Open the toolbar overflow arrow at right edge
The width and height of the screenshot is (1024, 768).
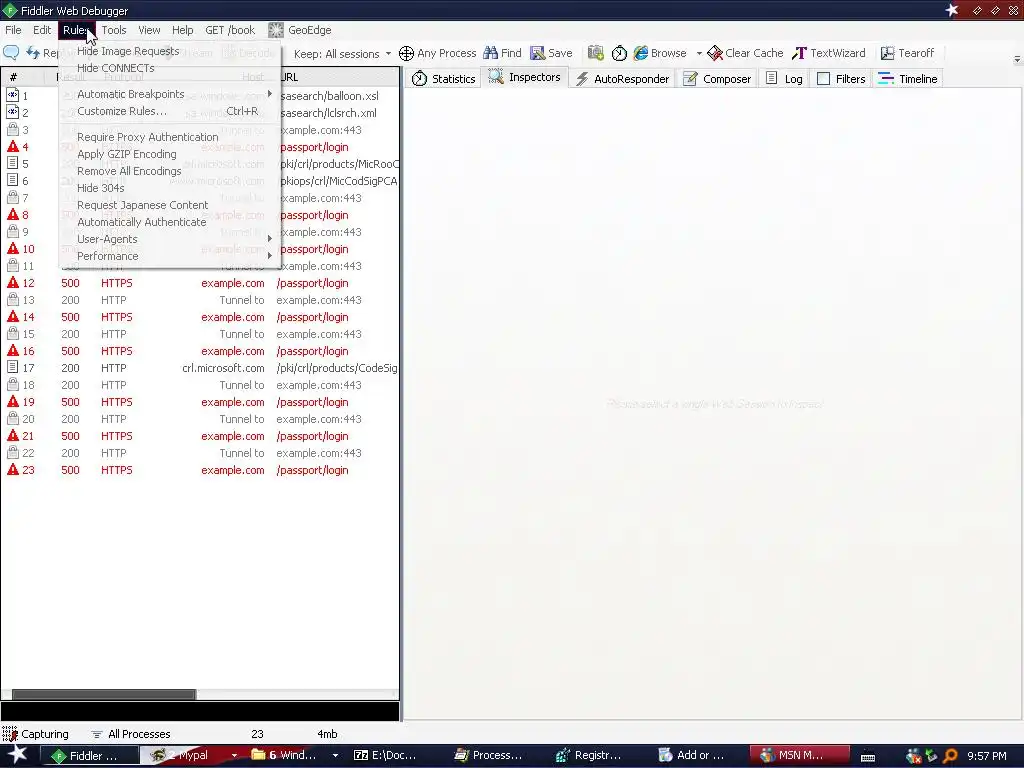[x=1017, y=59]
